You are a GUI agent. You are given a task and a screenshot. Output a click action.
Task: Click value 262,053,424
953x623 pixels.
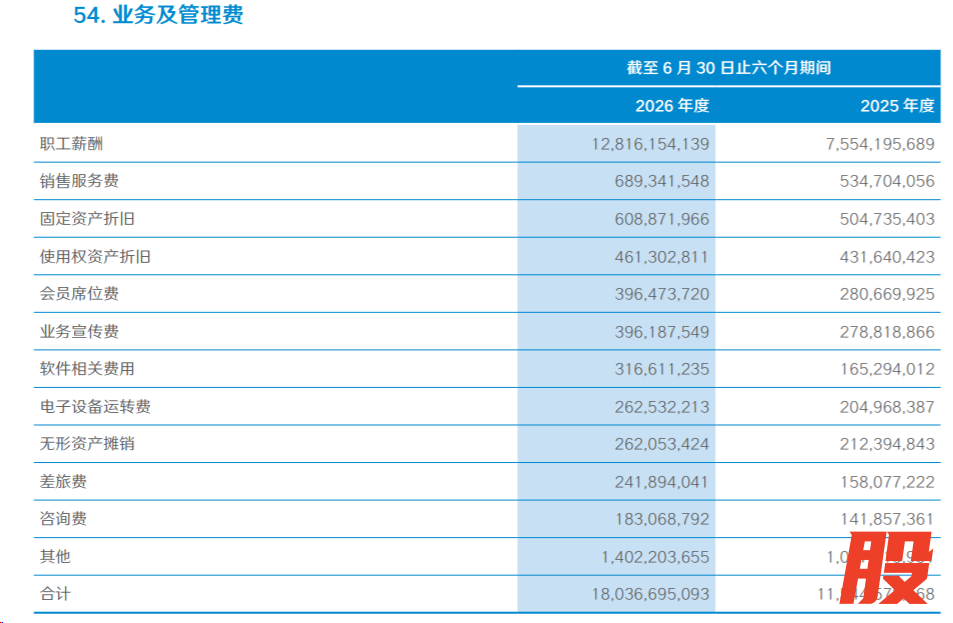[662, 444]
